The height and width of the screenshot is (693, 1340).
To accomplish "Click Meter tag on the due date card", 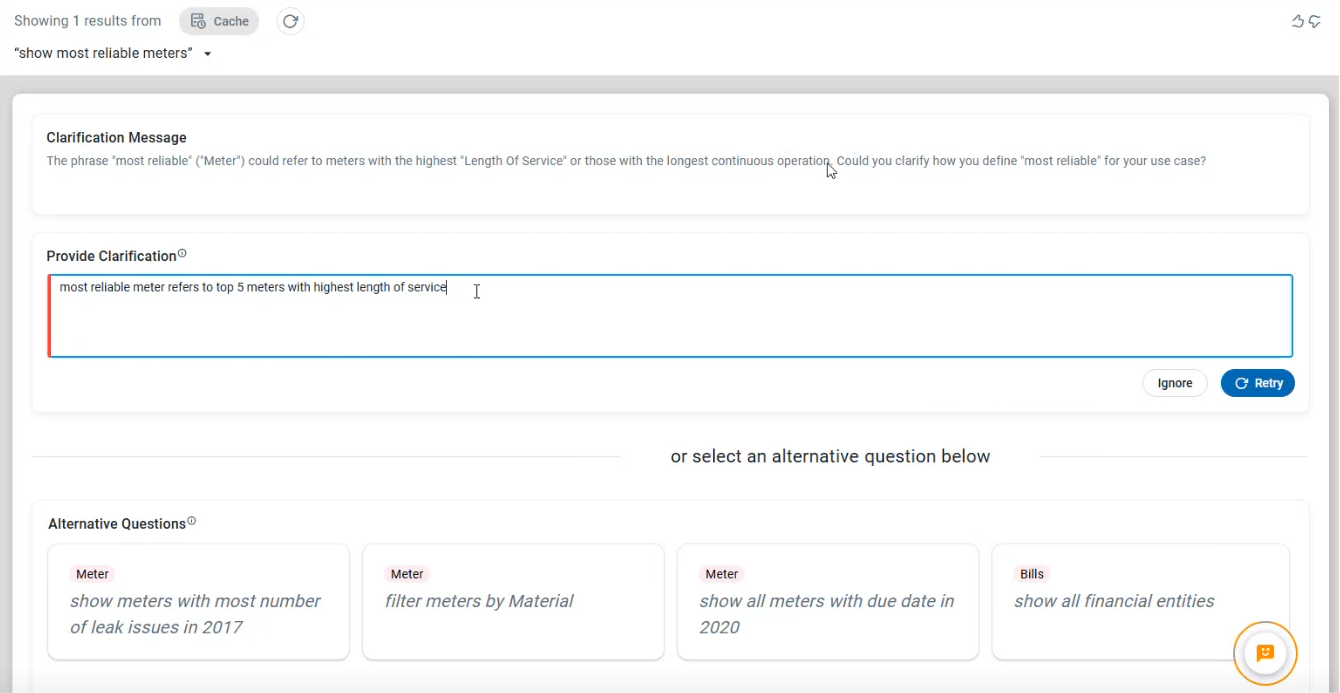I will point(722,574).
